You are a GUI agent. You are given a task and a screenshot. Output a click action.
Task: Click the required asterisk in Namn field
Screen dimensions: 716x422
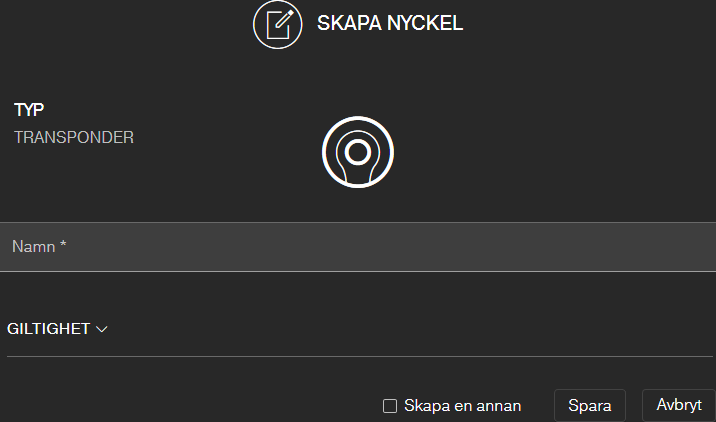[x=63, y=244]
